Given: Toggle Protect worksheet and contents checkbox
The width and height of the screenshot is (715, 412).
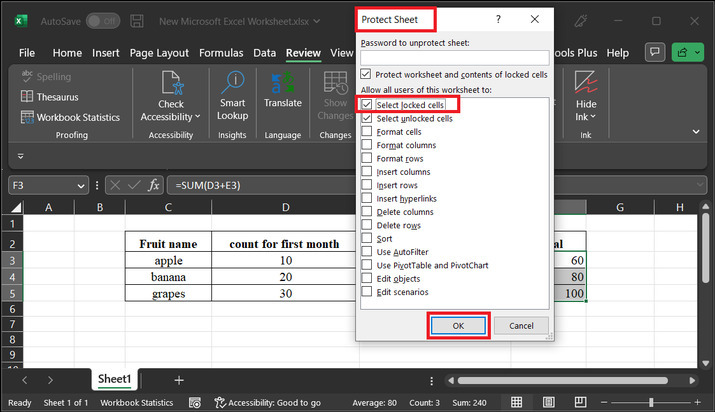Looking at the screenshot, I should [x=366, y=74].
